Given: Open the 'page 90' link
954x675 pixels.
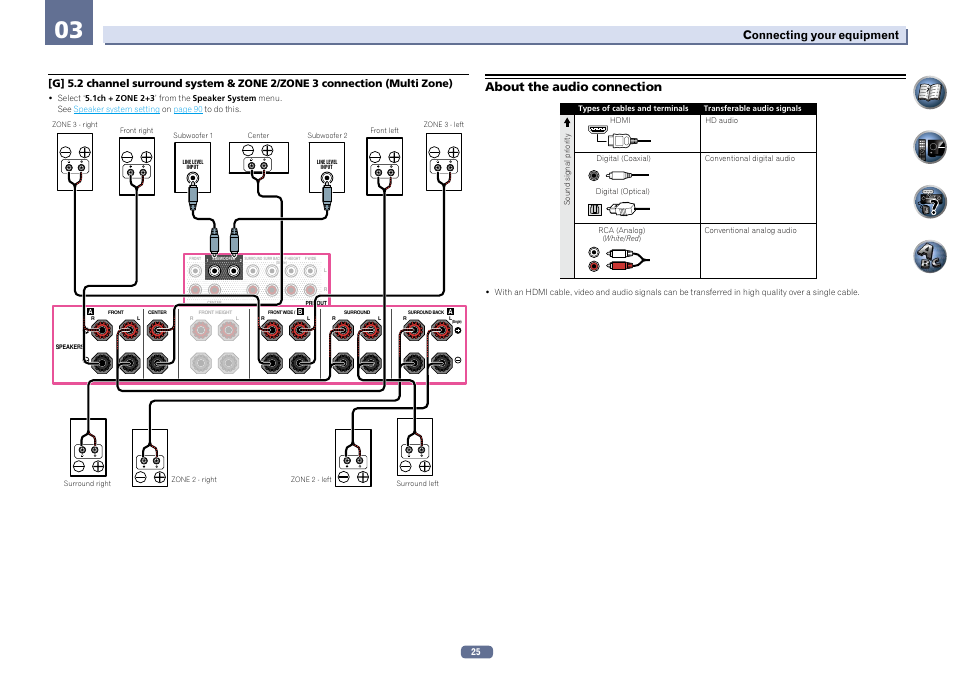Looking at the screenshot, I should (187, 109).
